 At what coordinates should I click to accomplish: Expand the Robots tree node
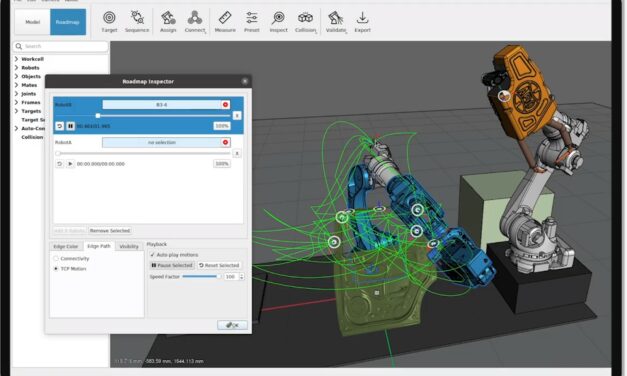16,68
